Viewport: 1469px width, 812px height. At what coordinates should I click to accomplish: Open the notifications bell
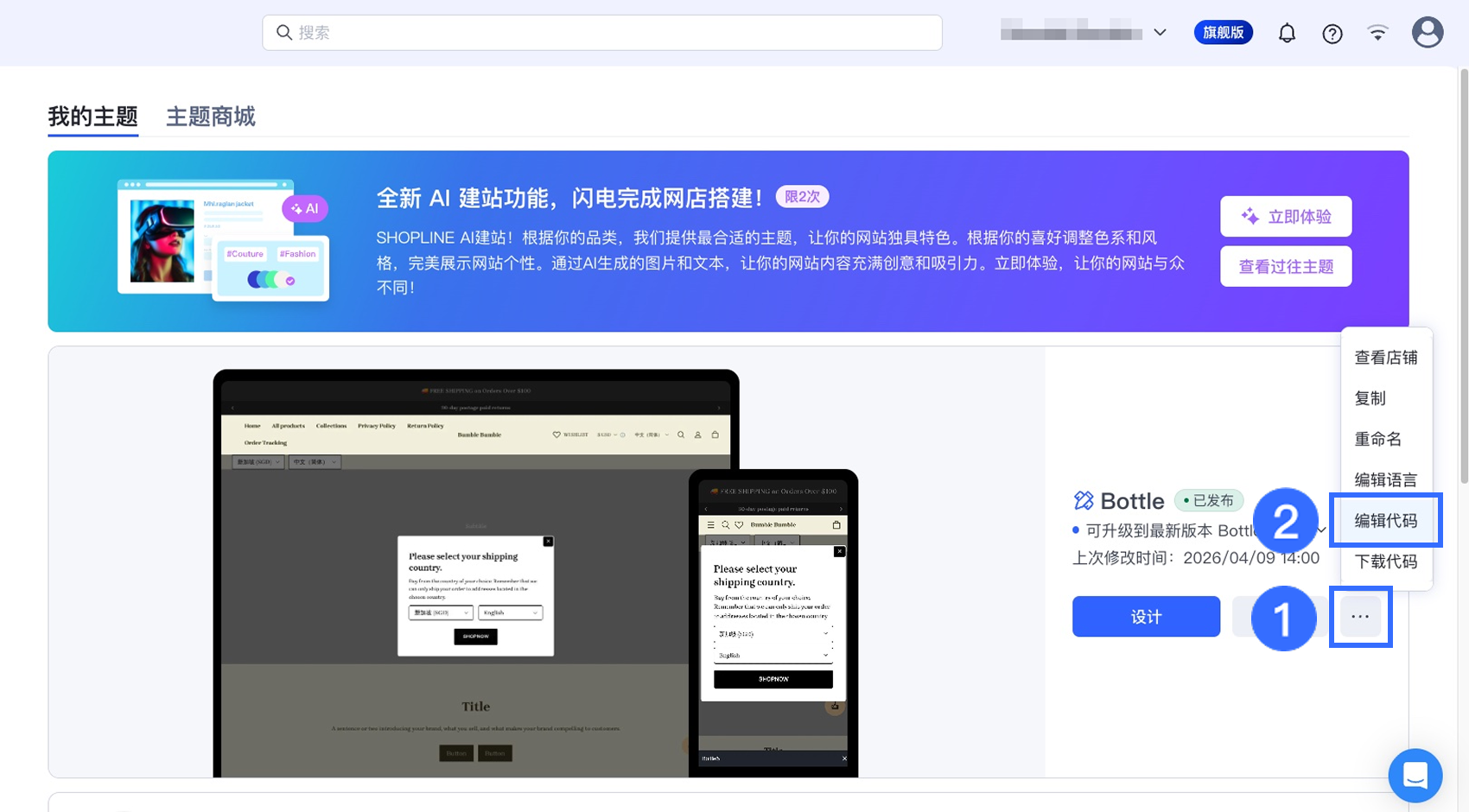[x=1287, y=33]
